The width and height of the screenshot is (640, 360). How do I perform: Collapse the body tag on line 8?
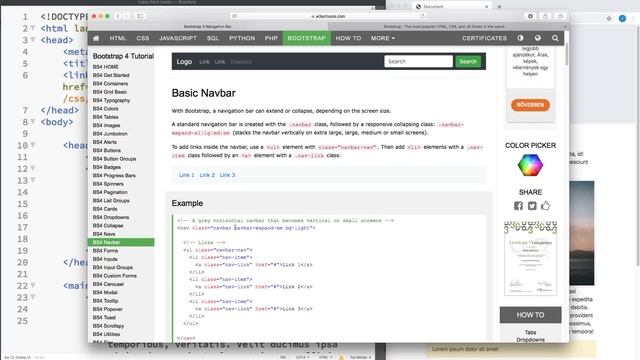point(33,121)
